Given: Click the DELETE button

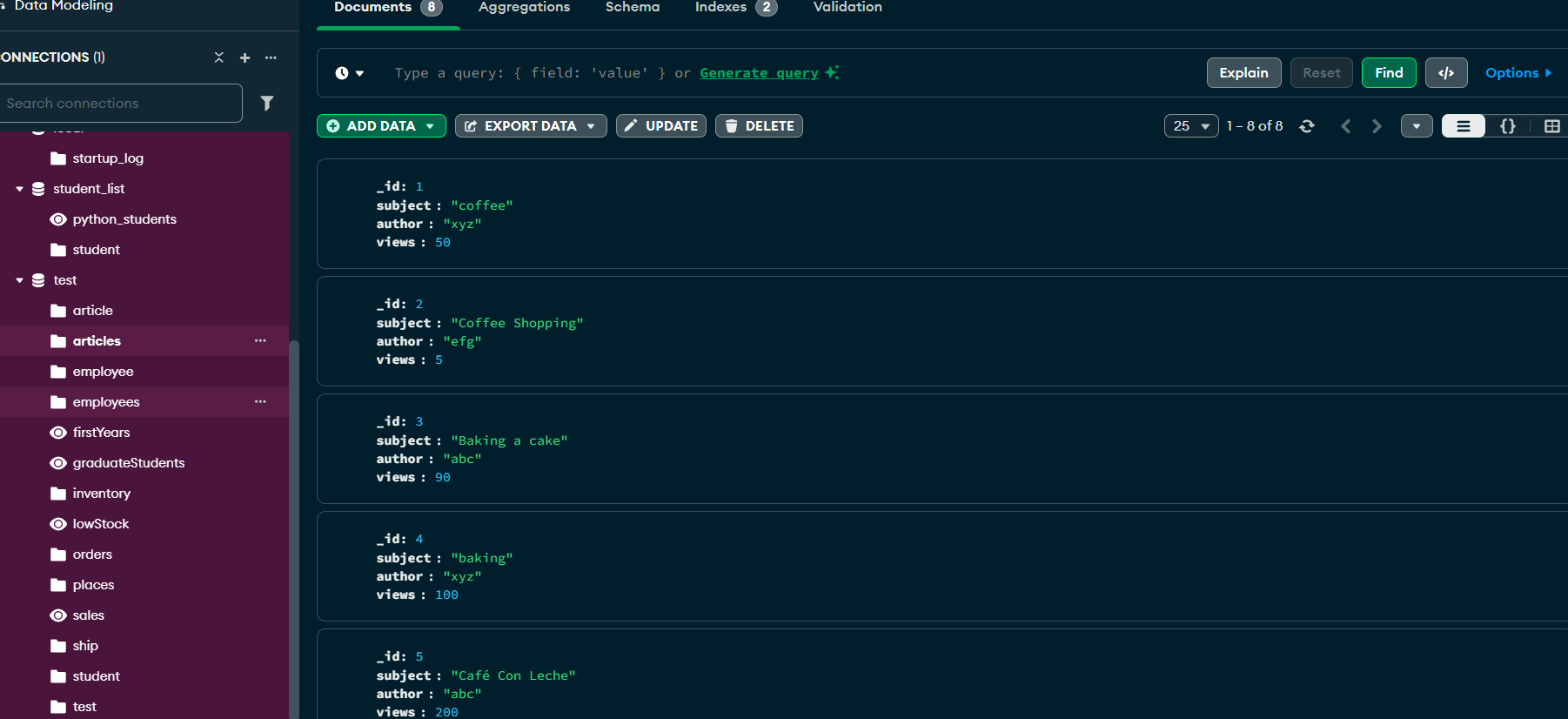Looking at the screenshot, I should [x=759, y=126].
